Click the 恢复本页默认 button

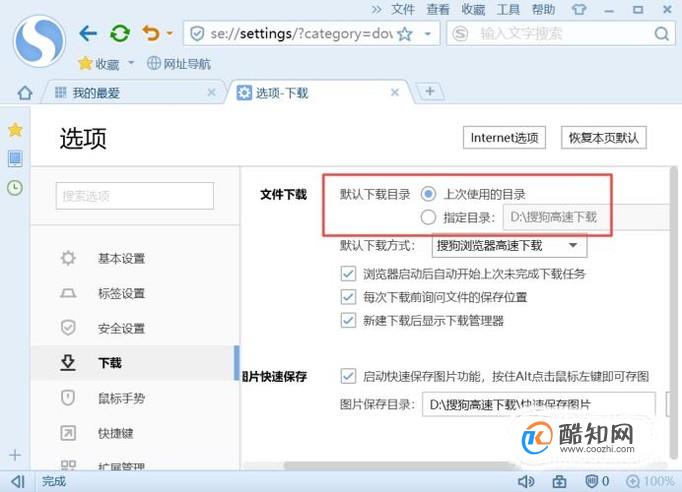(604, 137)
